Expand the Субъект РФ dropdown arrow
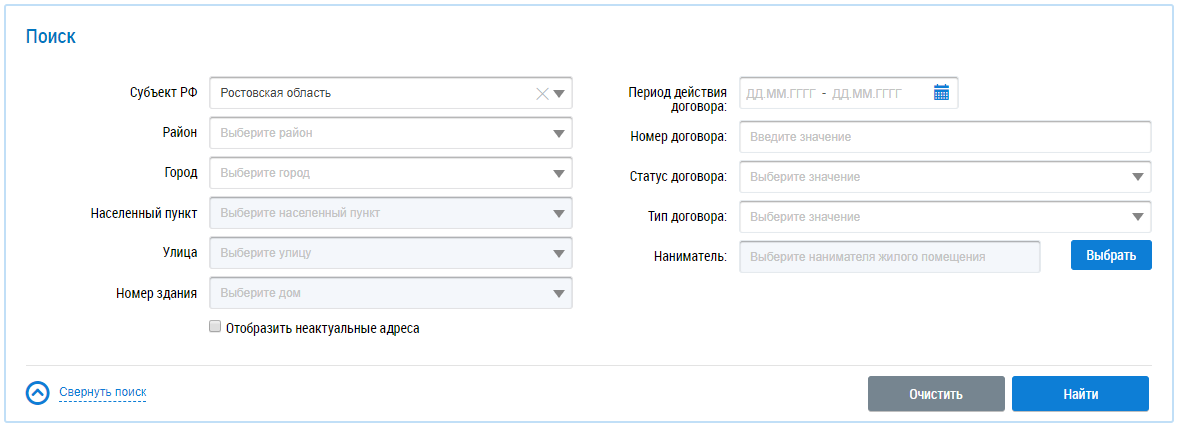Screen dimensions: 1182x429 coord(559,94)
